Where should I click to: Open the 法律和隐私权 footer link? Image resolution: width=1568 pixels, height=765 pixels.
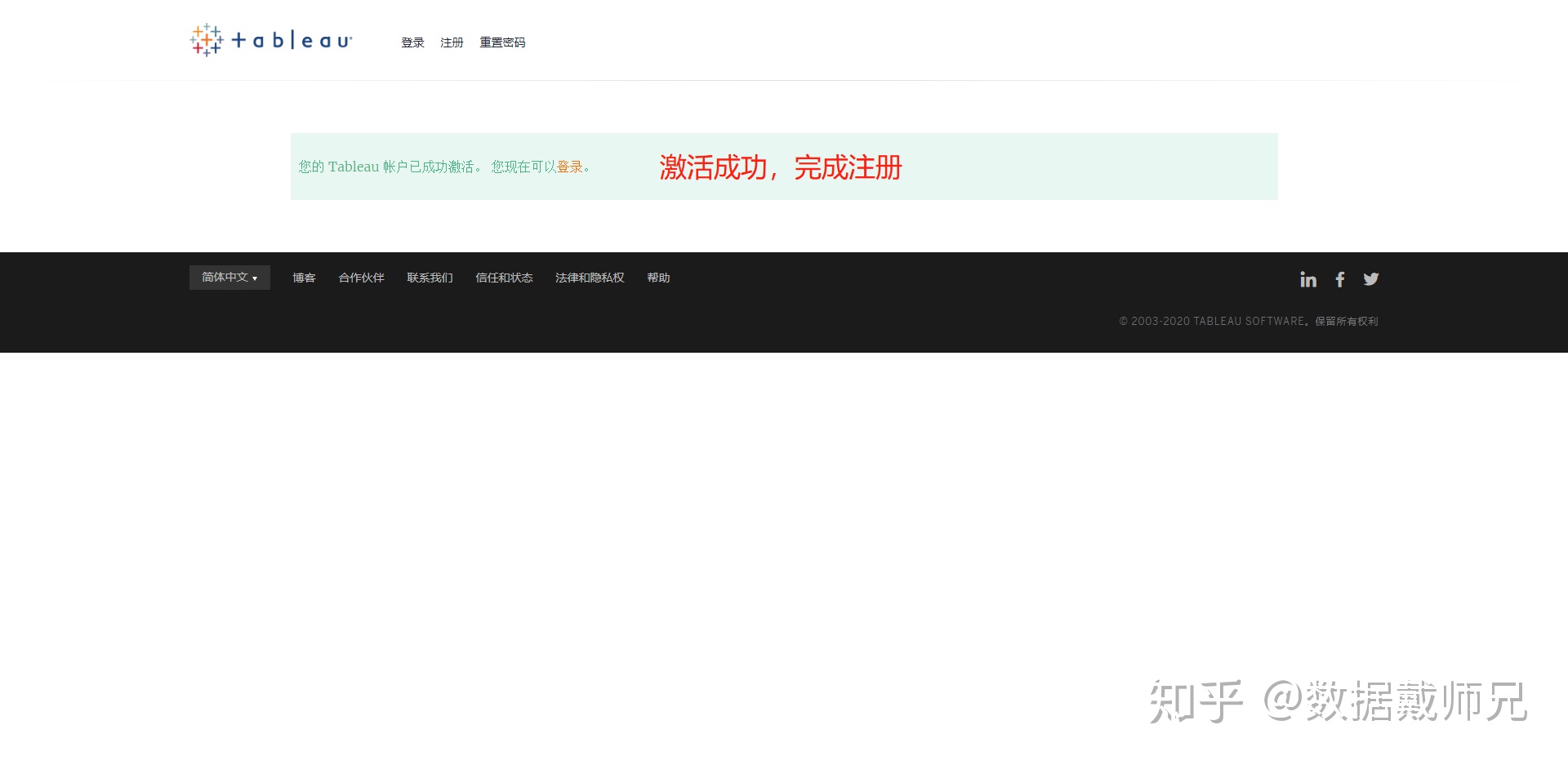[x=590, y=278]
